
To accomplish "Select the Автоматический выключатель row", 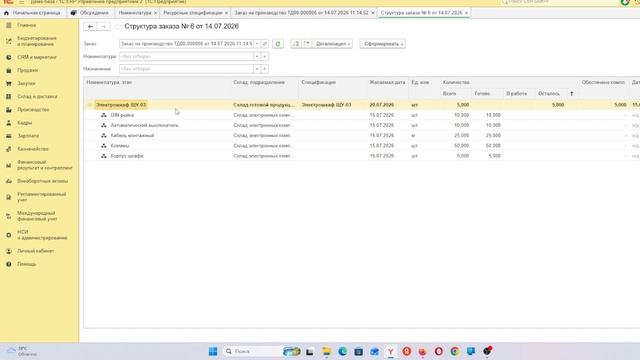I will coord(362,125).
